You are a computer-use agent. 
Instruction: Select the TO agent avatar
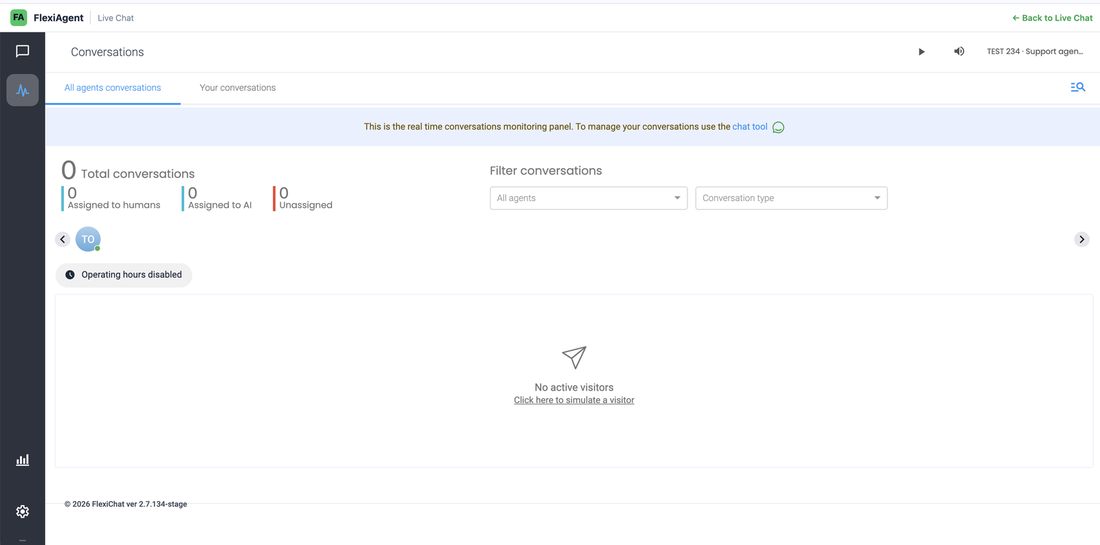(88, 239)
